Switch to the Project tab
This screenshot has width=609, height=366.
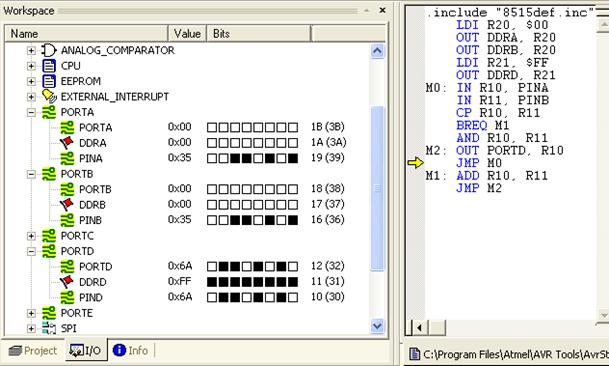[33, 350]
